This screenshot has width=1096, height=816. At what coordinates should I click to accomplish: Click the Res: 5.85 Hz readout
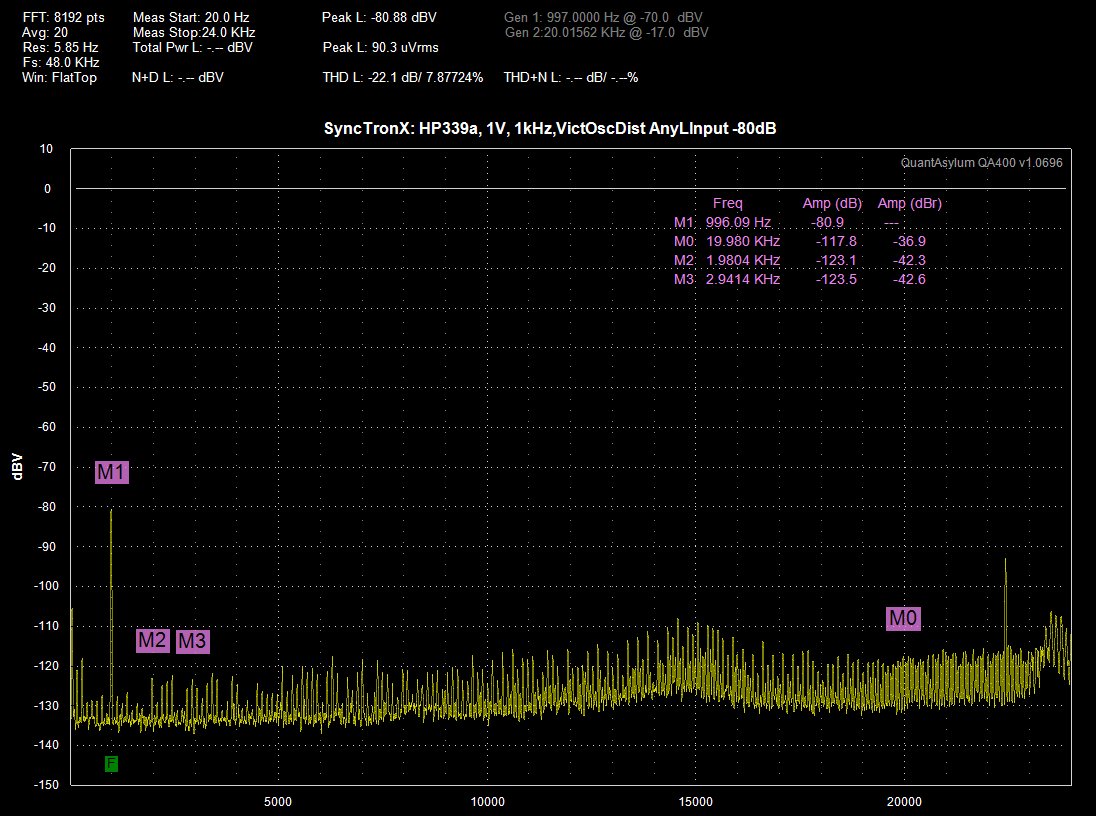[61, 48]
